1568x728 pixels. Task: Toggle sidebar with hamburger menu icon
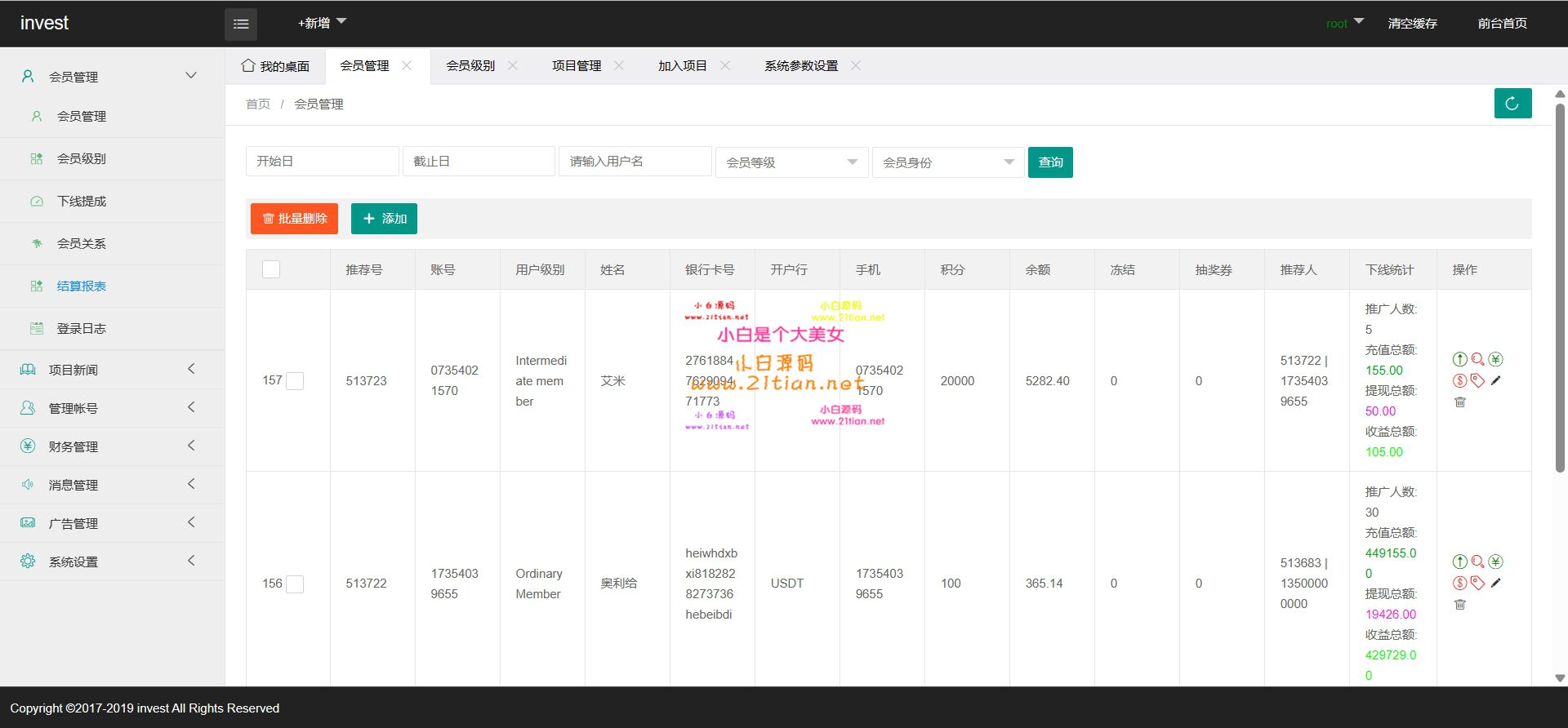241,24
